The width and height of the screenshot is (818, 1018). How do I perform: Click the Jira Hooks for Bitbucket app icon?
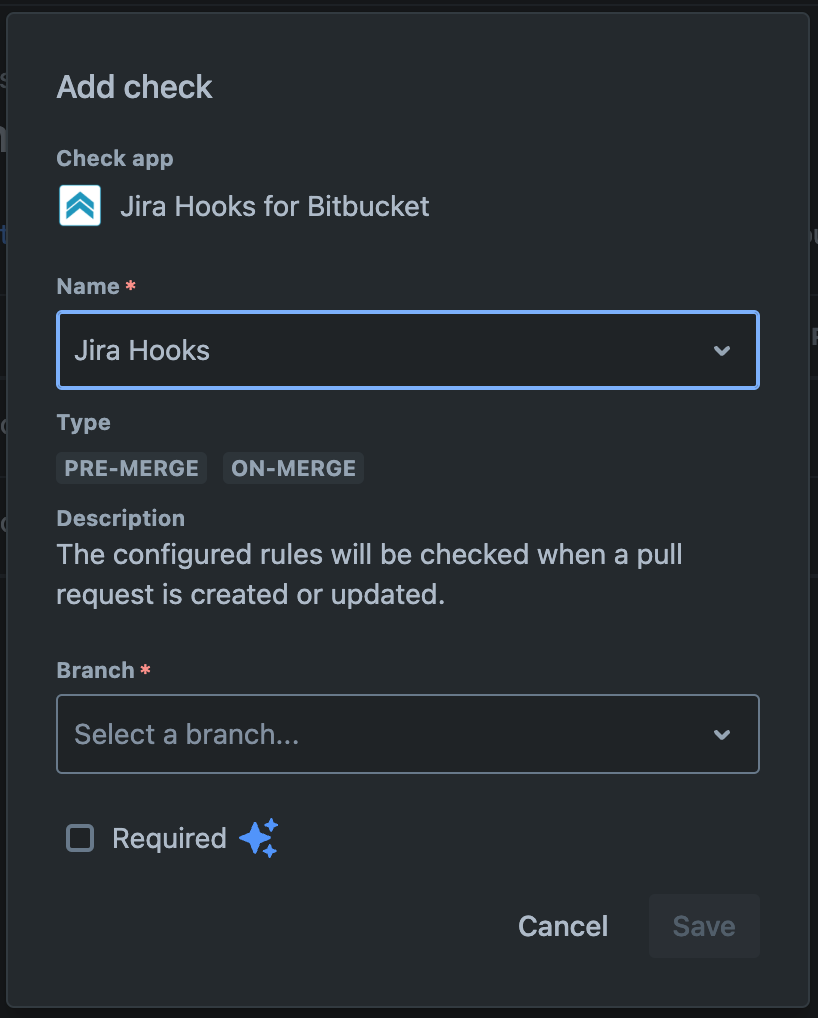click(x=79, y=205)
